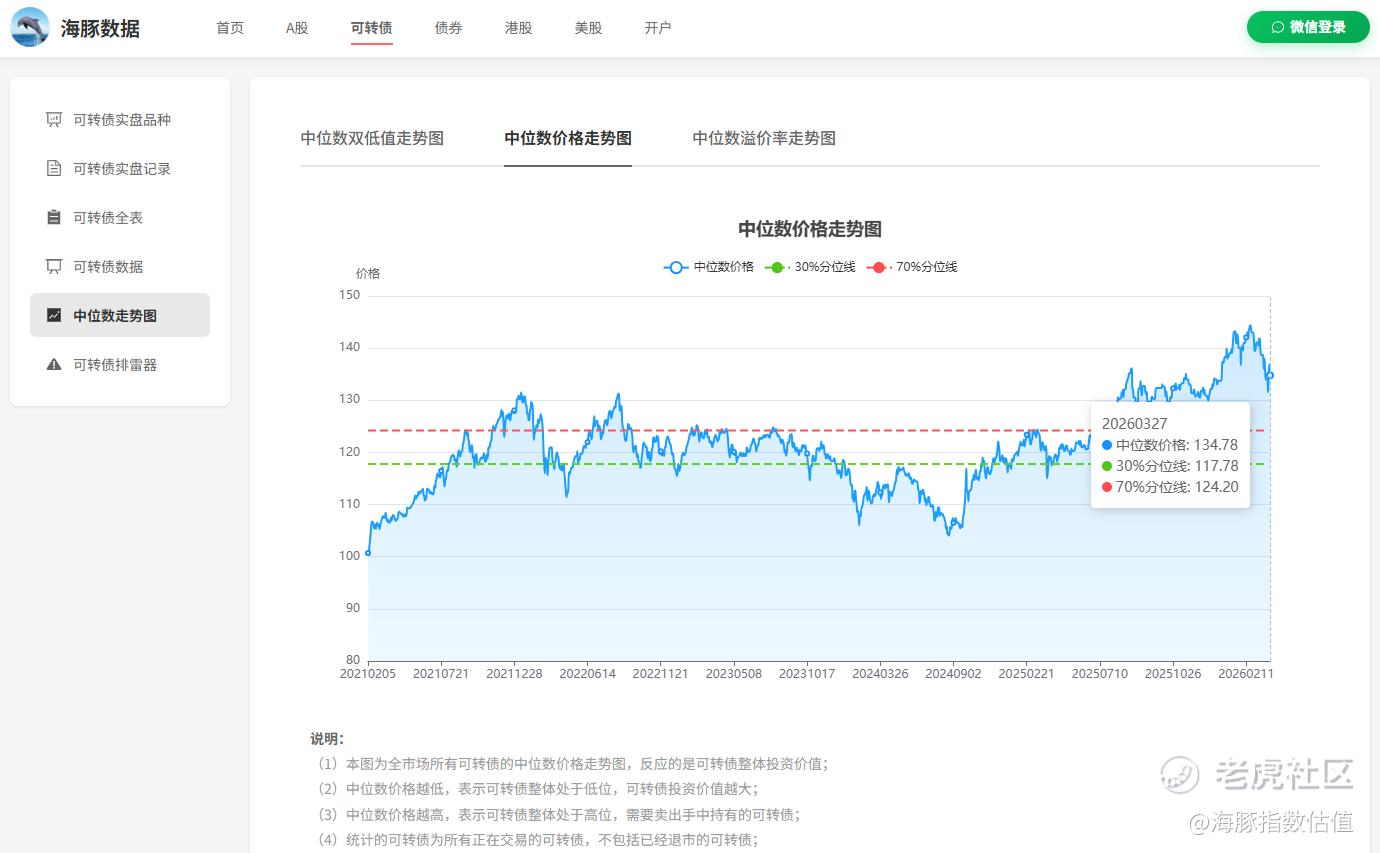Click the 首页 navigation link
This screenshot has height=853, width=1380.
(x=230, y=28)
